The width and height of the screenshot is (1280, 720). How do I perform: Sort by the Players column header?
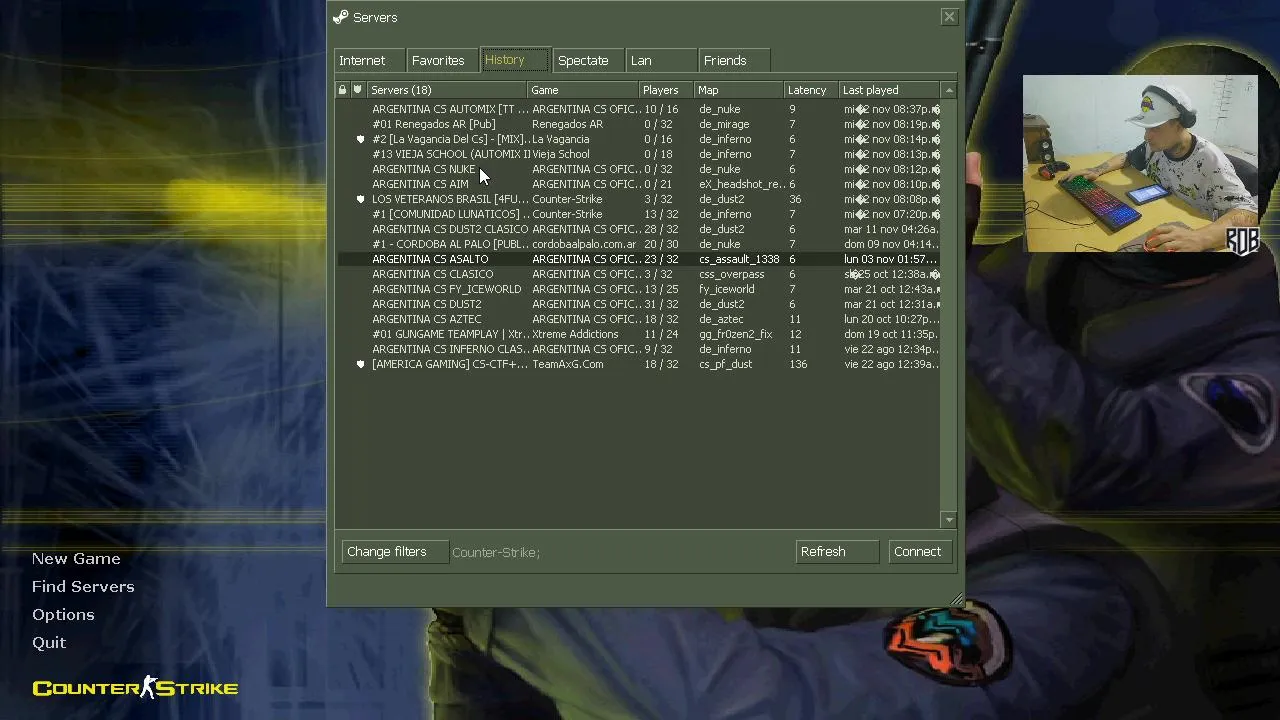pos(666,90)
